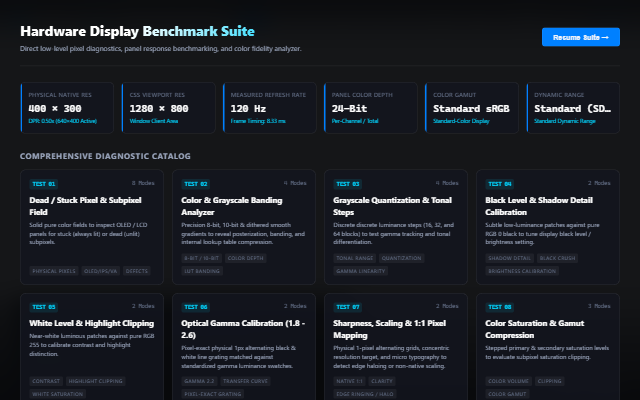Click the COLOR DEPTH tag
Screen dimensions: 640x400
245,258
